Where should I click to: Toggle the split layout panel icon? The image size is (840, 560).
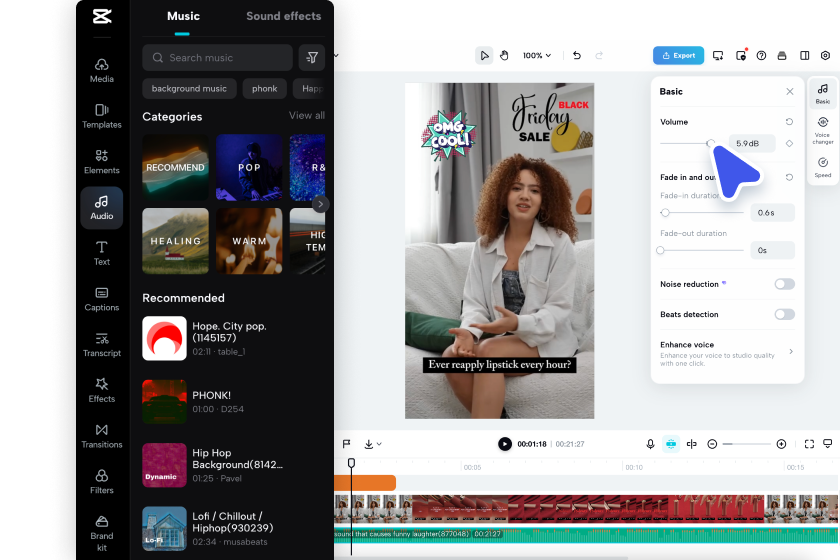pos(805,55)
